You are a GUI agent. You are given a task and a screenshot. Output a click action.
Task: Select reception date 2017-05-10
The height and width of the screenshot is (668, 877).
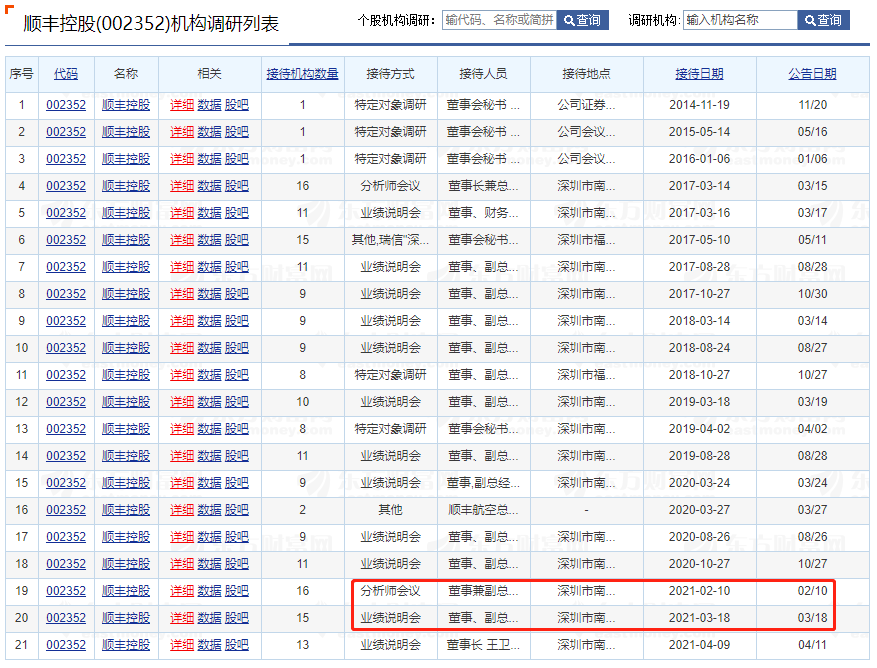[x=700, y=240]
